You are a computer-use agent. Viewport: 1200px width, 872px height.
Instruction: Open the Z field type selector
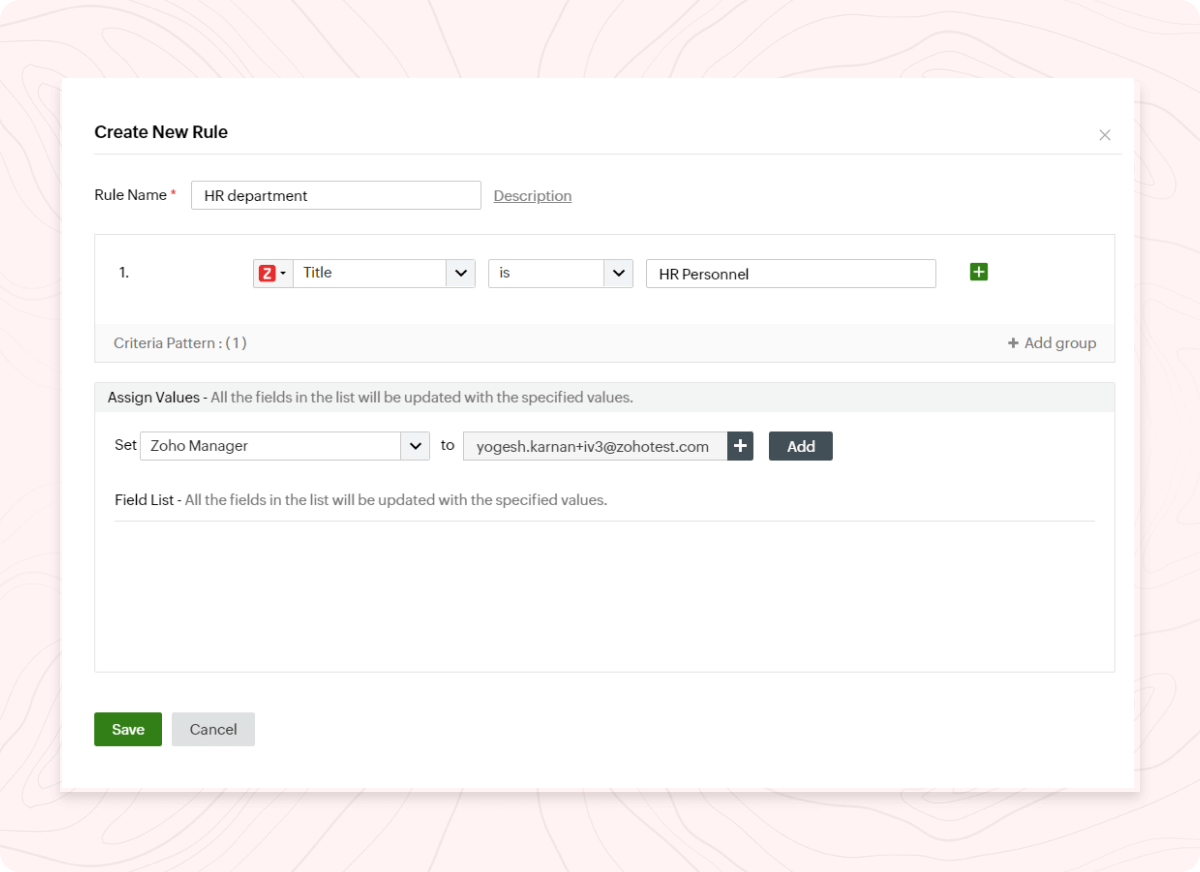(x=271, y=272)
